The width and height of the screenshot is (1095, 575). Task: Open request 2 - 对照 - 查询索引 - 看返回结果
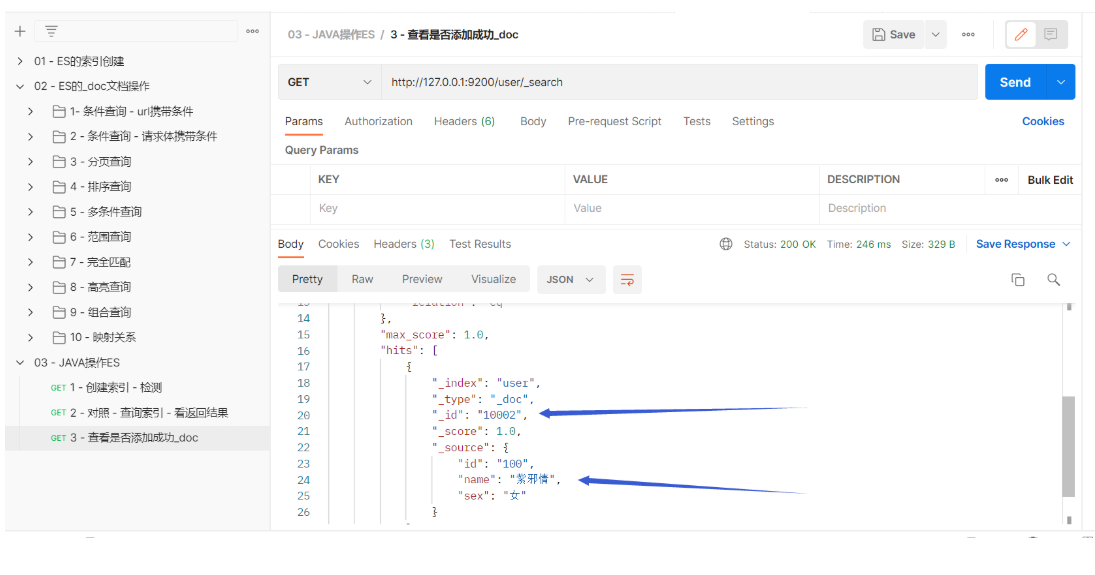click(138, 413)
